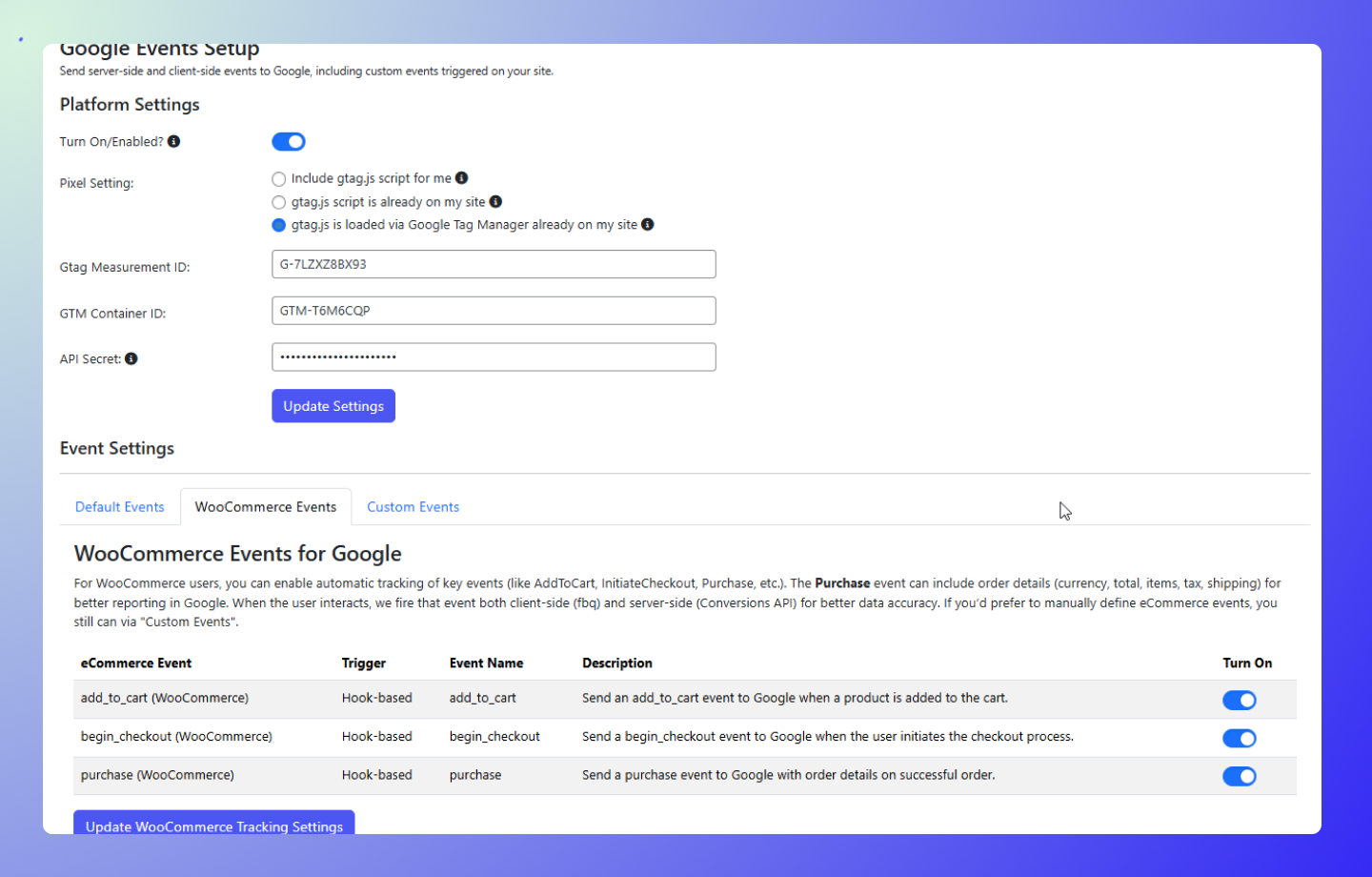Click info icon beside Google Tag Manager option
1372x877 pixels.
pos(648,224)
